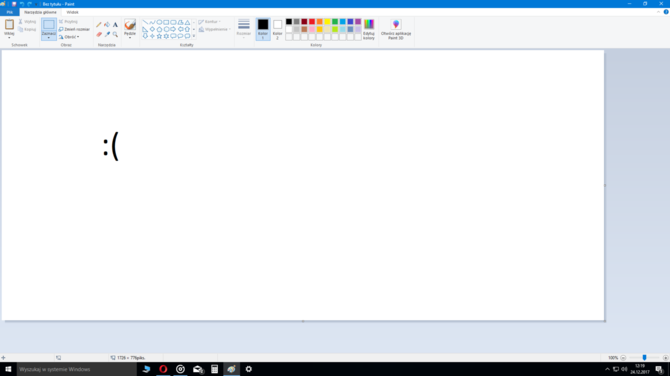Screen dimensions: 670x376
Task: Click zoom out minus button
Action: [623, 358]
